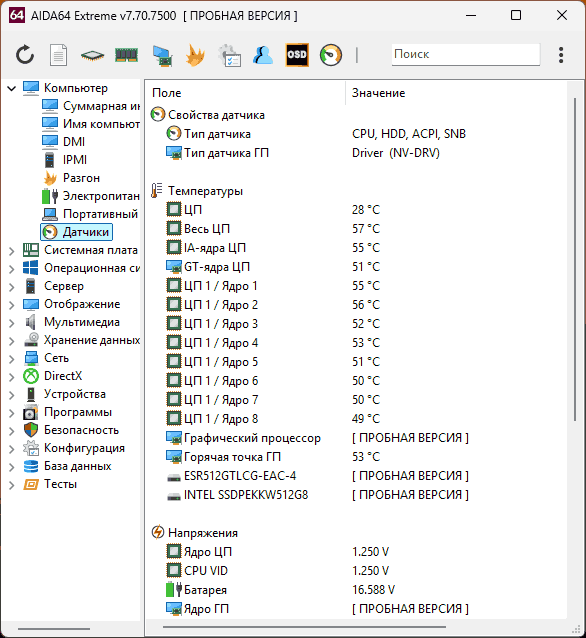
Task: Expand the Сервер tree node
Action: point(12,286)
